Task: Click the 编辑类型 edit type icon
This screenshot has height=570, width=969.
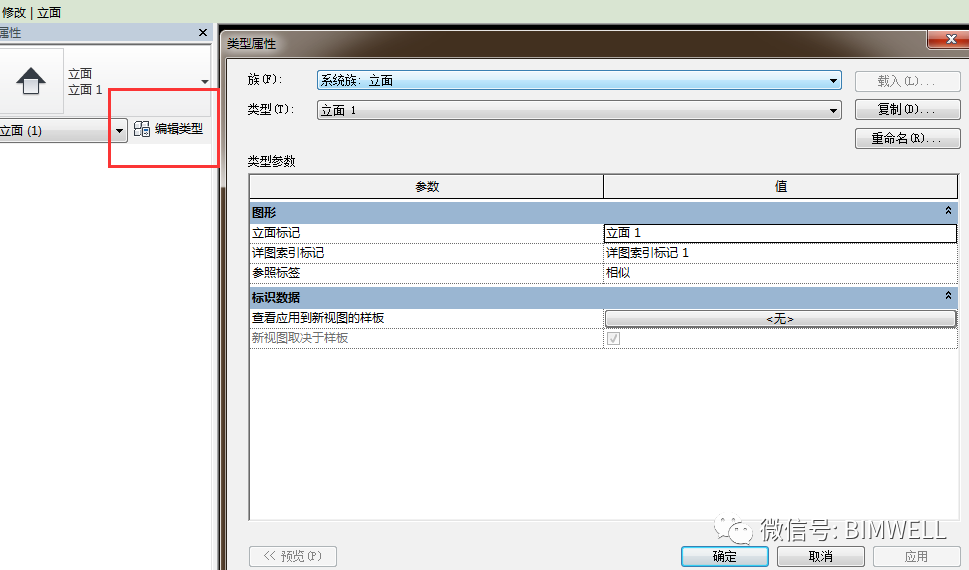Action: point(142,129)
